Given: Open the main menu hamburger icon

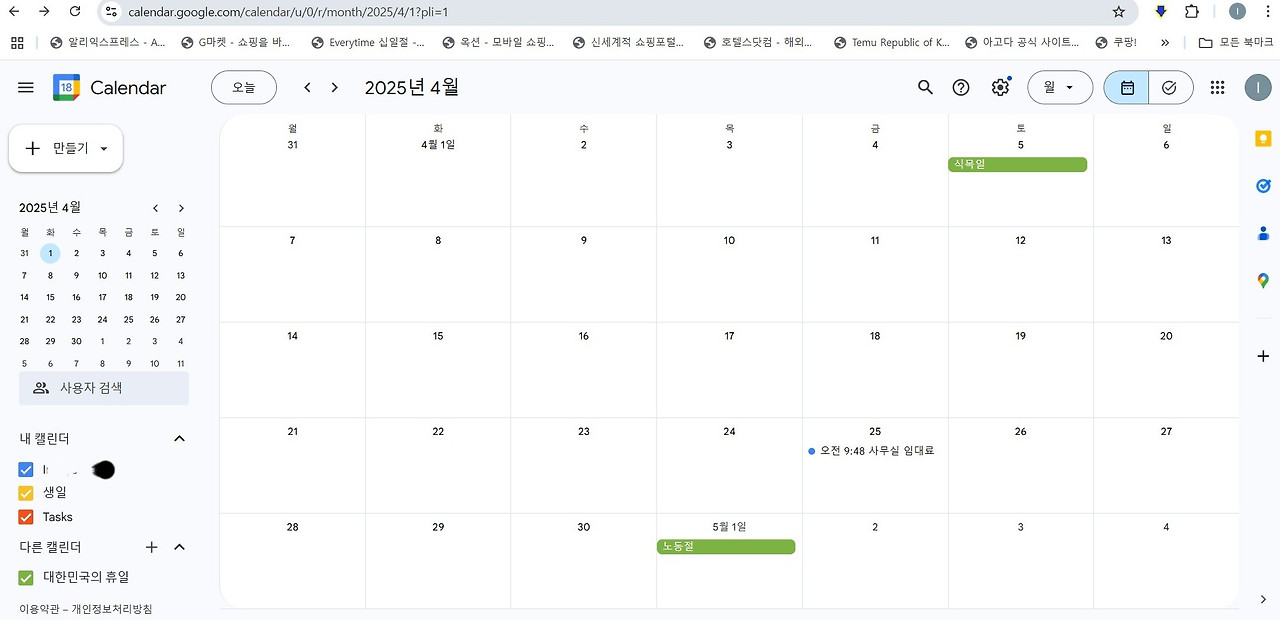Looking at the screenshot, I should (x=26, y=88).
